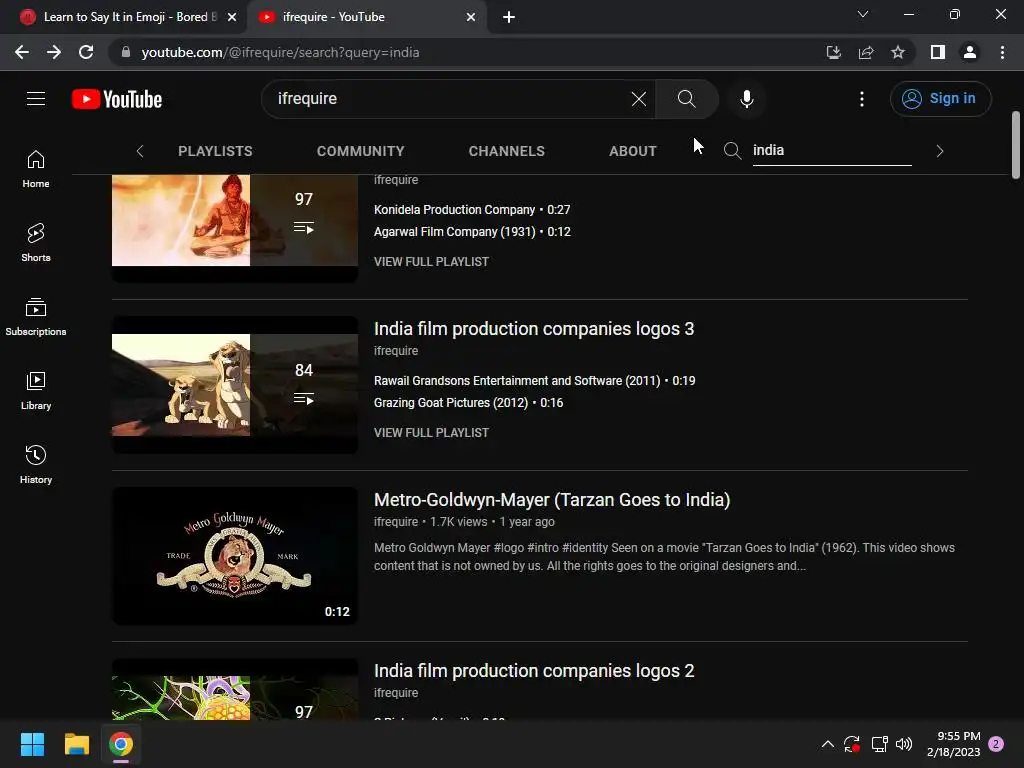Image resolution: width=1024 pixels, height=768 pixels.
Task: Open ifrequire channel under logos 2 title
Action: click(396, 693)
